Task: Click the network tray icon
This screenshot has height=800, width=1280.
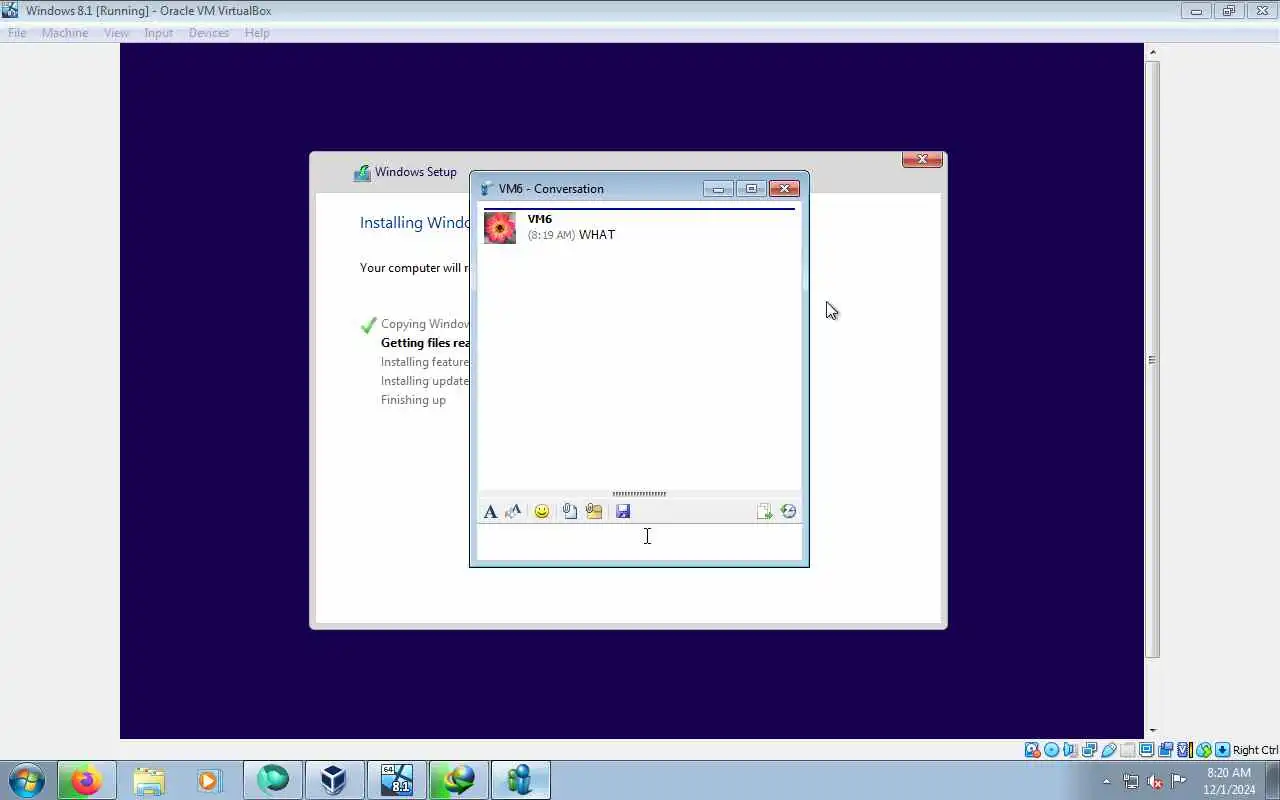Action: [1131, 781]
